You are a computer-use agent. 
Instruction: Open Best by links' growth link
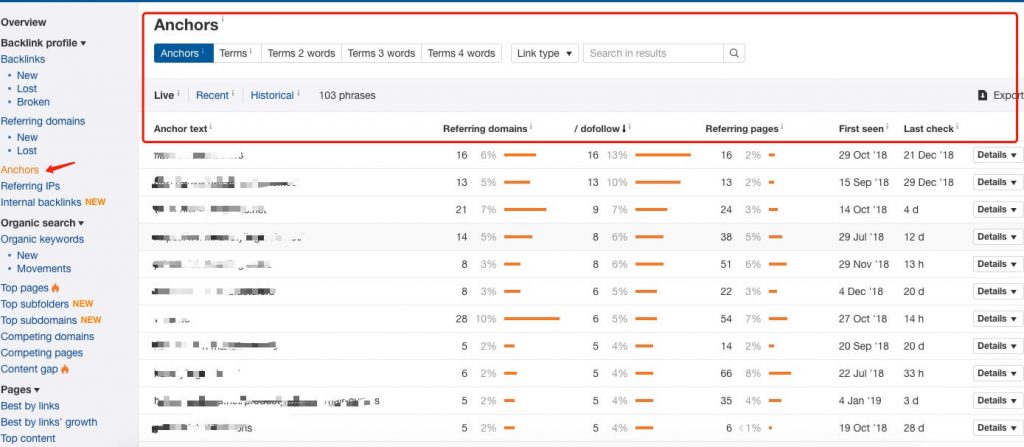[x=49, y=422]
